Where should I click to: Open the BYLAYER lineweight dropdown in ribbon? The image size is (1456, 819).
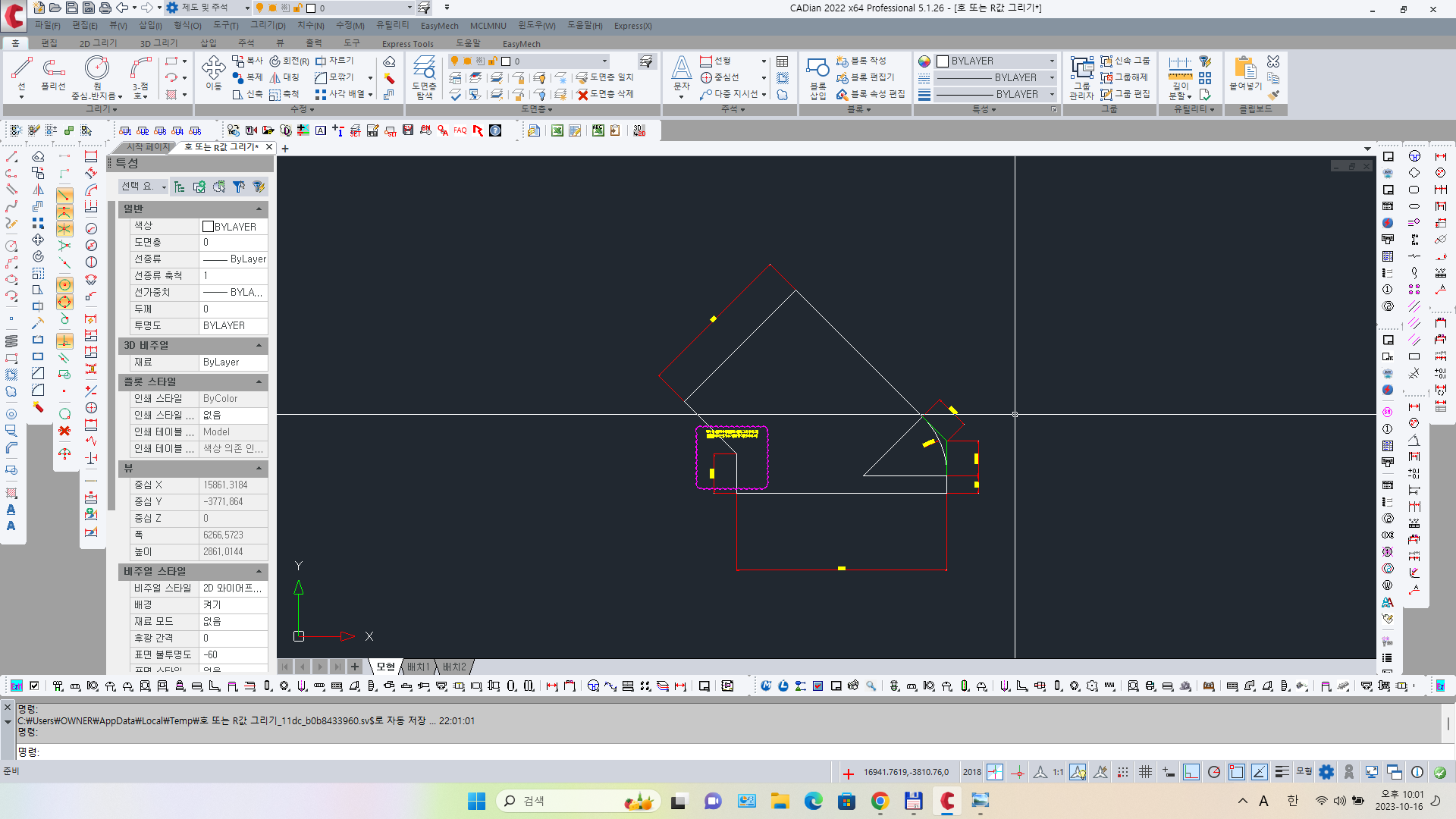point(1052,94)
